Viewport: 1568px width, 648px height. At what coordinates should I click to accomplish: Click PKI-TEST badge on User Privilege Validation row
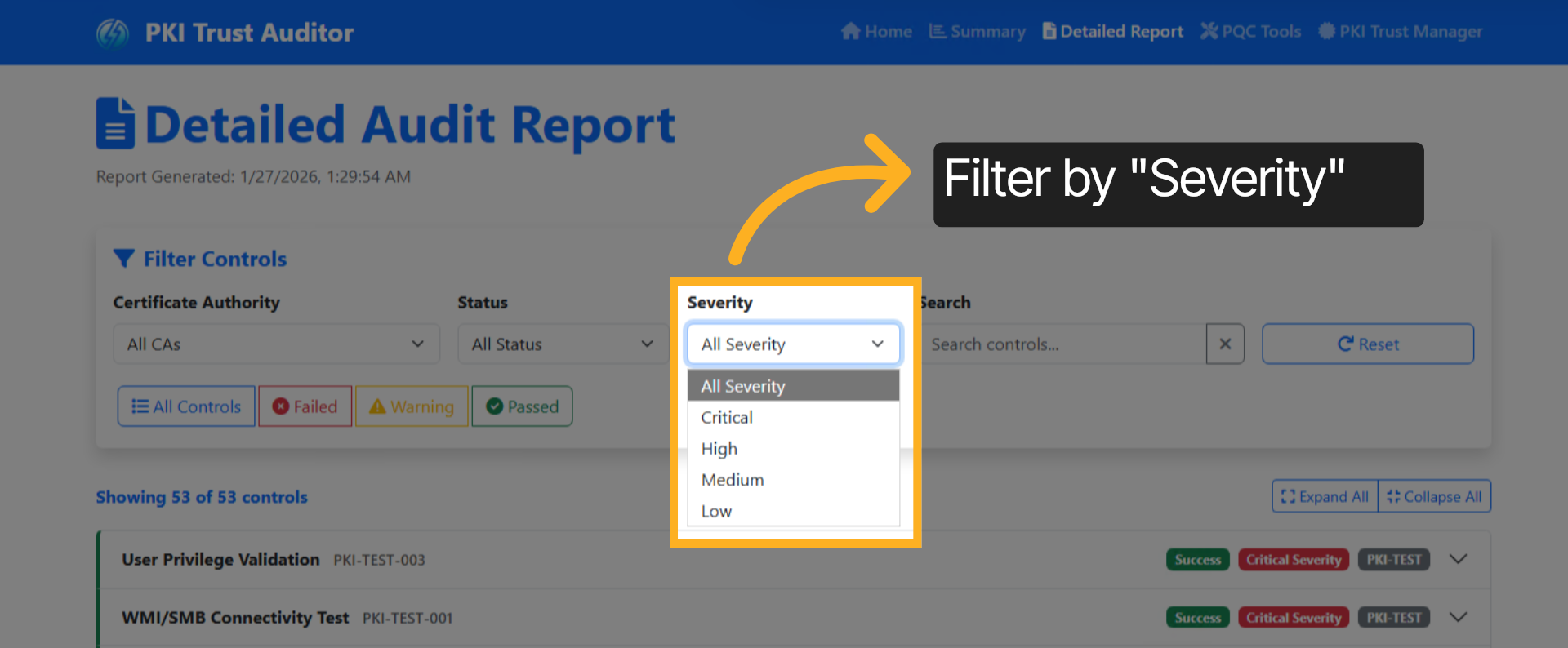point(1394,560)
